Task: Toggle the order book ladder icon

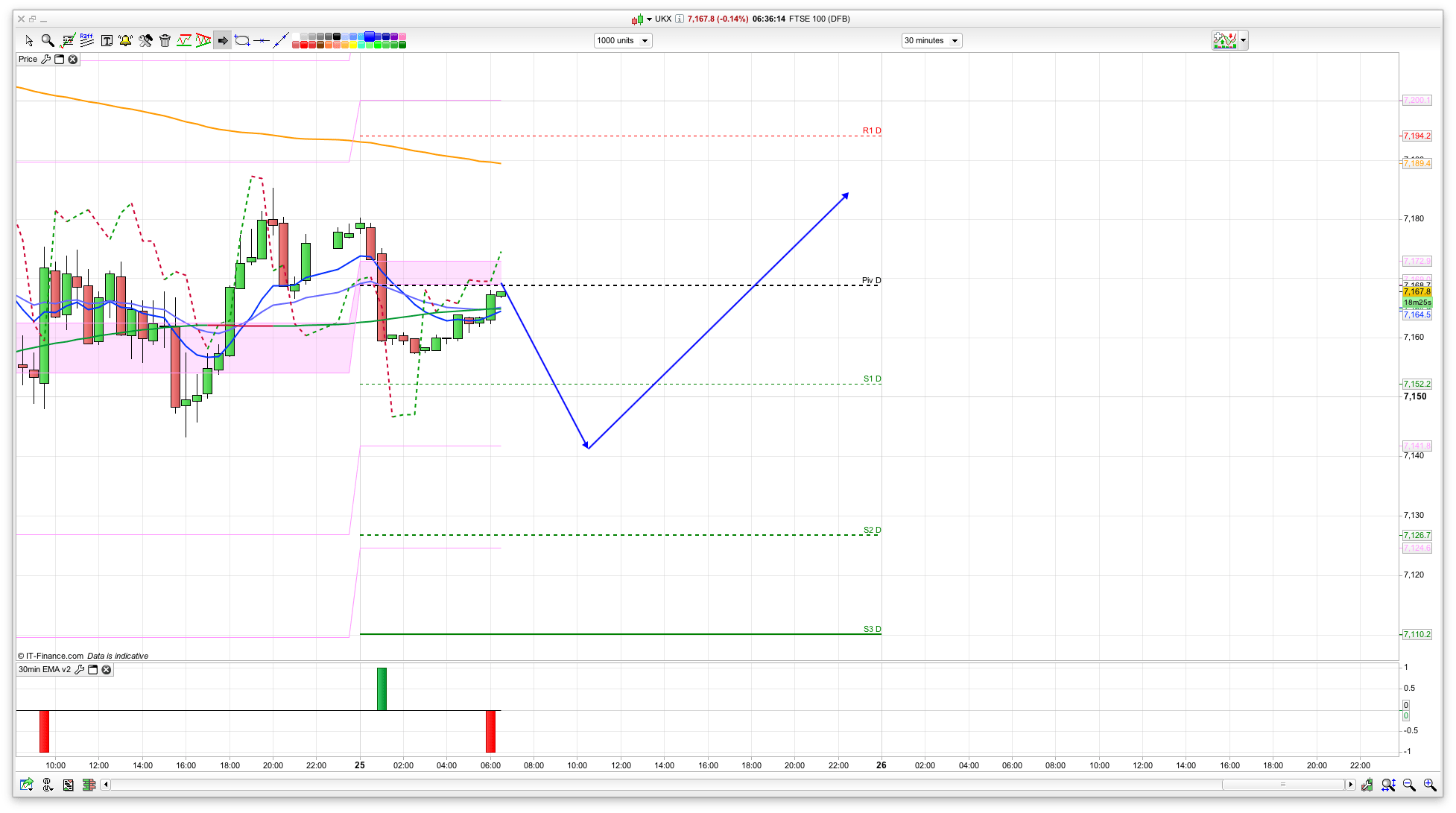Action: (89, 785)
